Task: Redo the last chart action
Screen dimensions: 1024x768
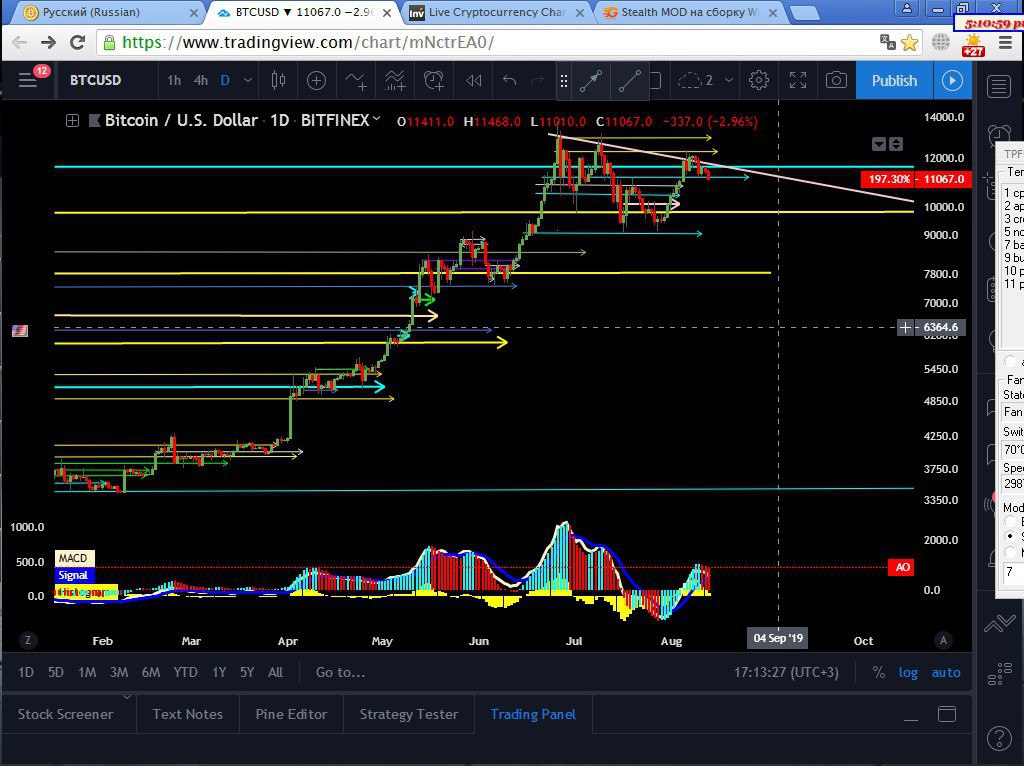Action: (x=537, y=80)
